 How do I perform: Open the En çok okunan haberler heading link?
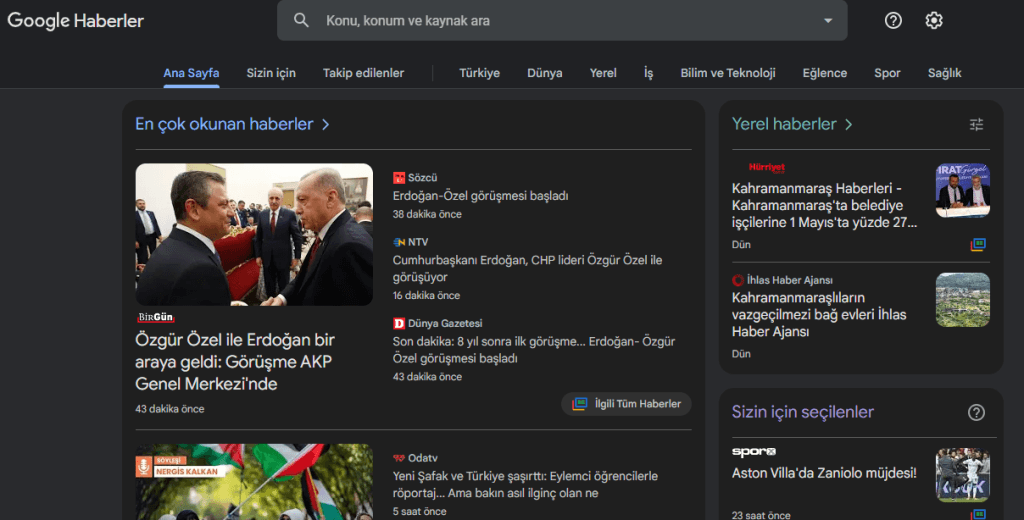click(224, 124)
